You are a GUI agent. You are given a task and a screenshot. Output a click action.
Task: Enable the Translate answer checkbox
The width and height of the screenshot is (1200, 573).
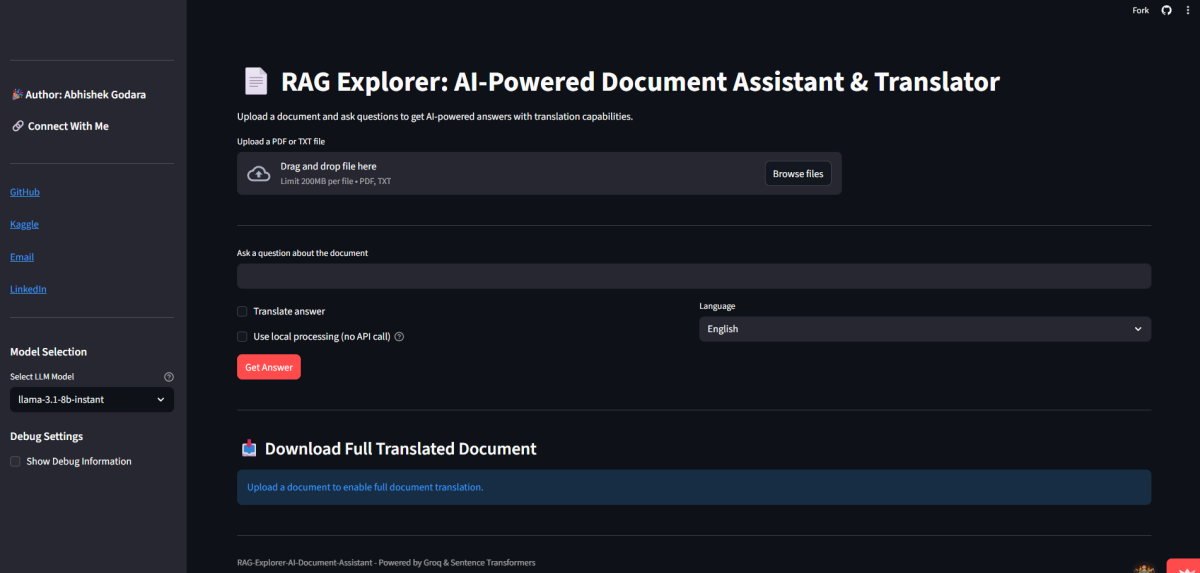click(242, 311)
